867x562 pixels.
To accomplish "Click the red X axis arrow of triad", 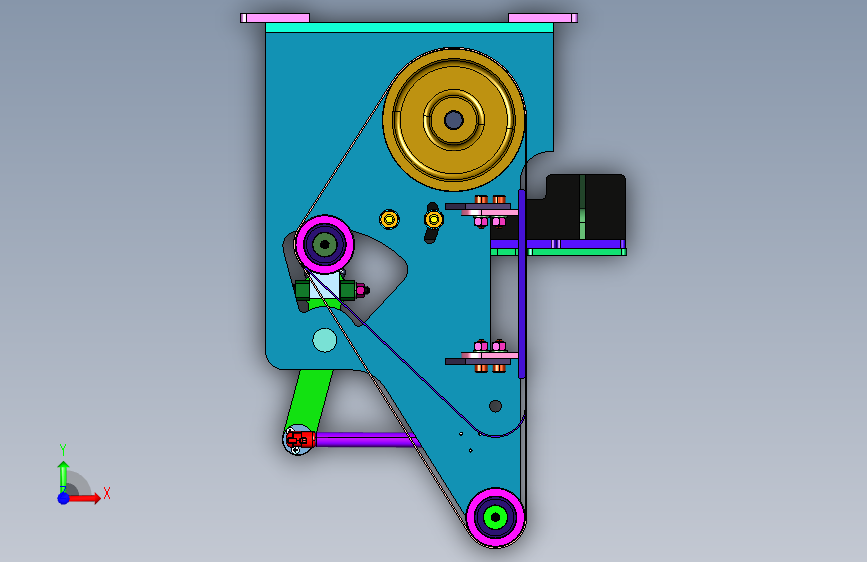I will click(84, 498).
